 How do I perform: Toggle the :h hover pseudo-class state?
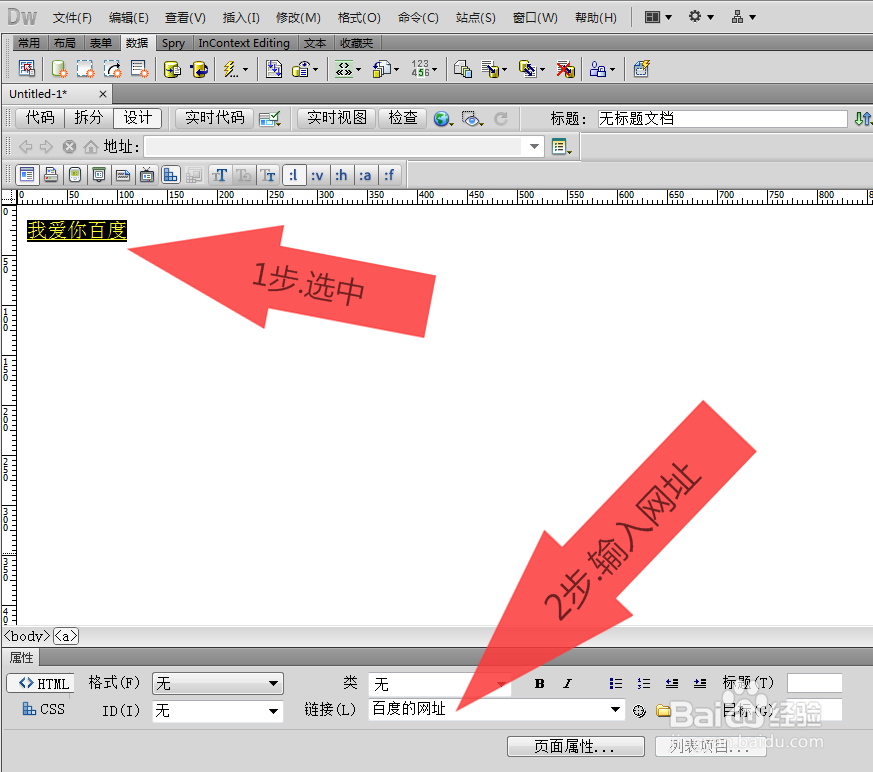click(x=341, y=175)
